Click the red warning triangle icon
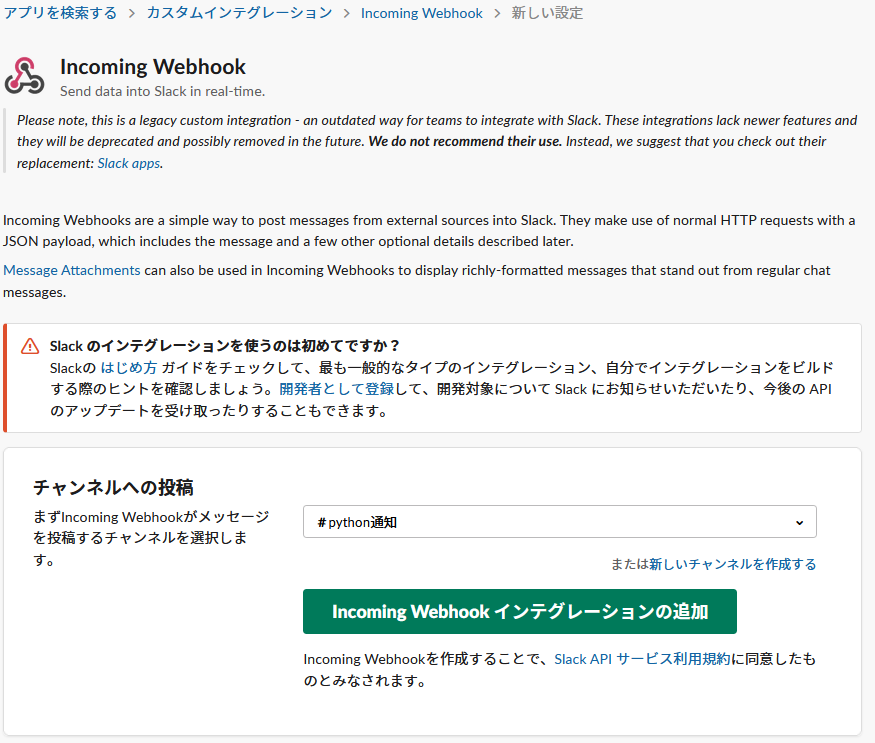Image resolution: width=875 pixels, height=743 pixels. (30, 347)
